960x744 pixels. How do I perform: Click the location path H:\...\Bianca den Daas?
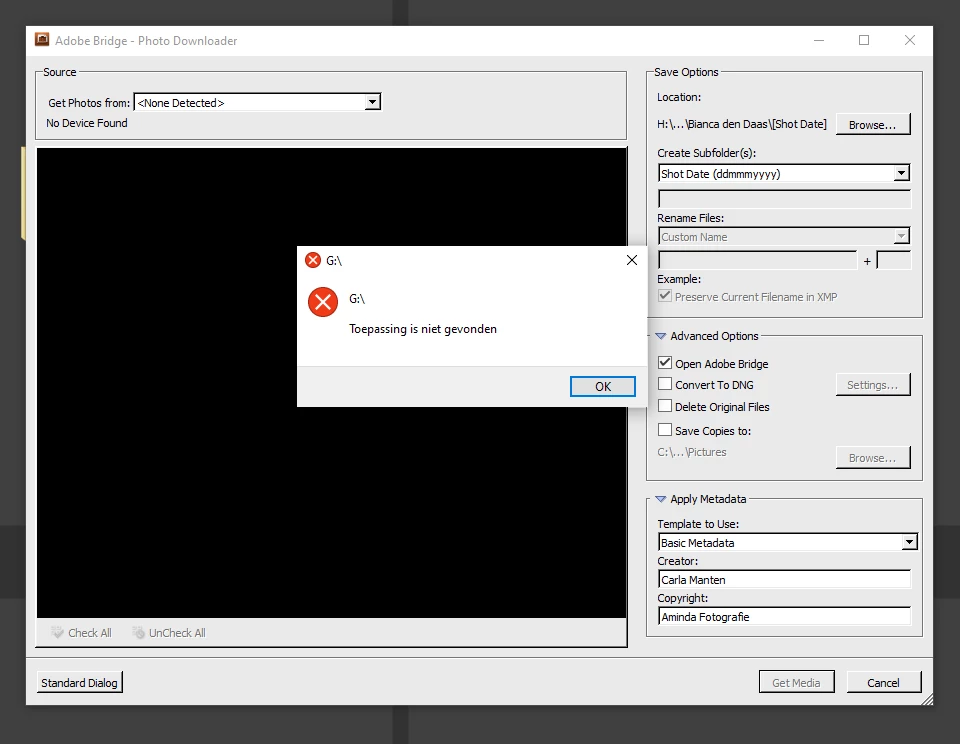pyautogui.click(x=741, y=124)
